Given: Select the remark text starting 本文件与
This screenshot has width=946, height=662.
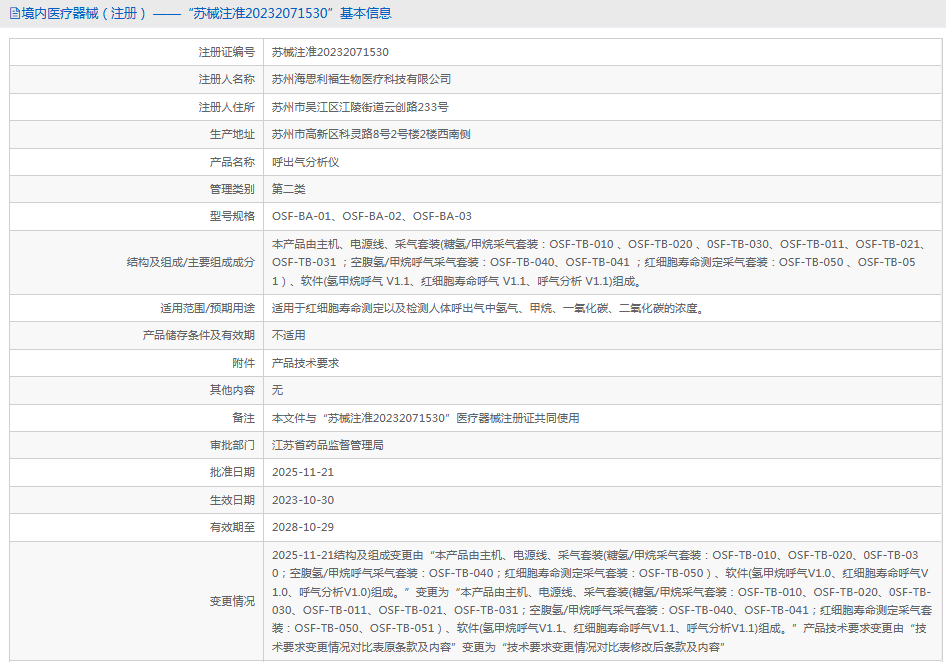Looking at the screenshot, I should (425, 418).
